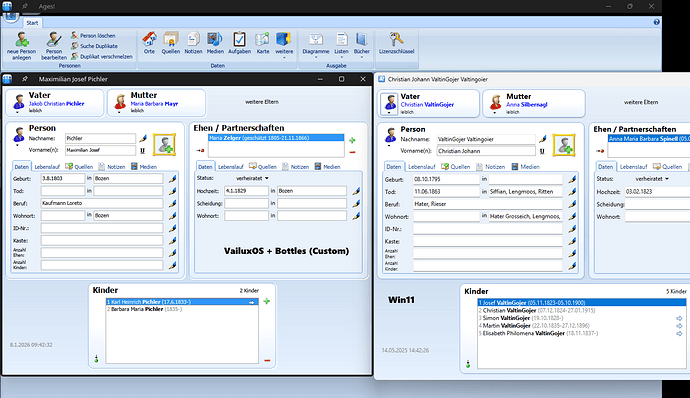Open Vater Jakob Christian Pichler

(x=55, y=103)
